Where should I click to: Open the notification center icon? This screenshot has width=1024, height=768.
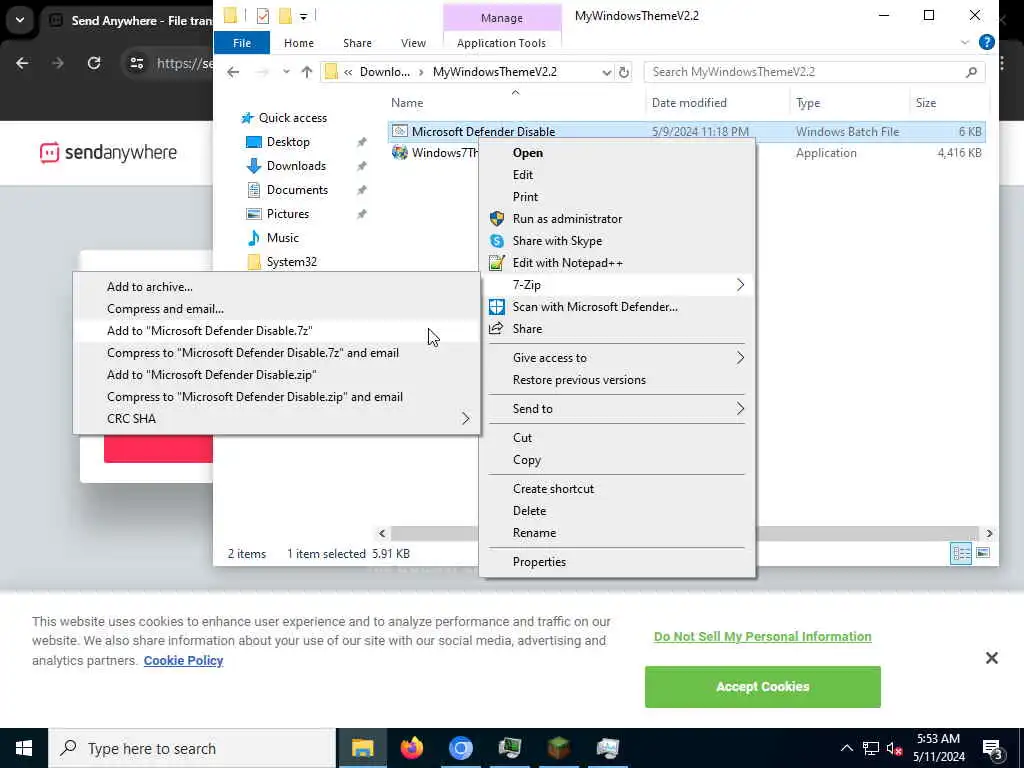coord(993,748)
